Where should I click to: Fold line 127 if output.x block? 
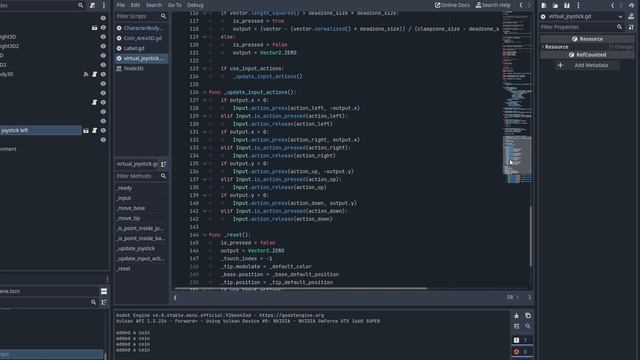[205, 100]
